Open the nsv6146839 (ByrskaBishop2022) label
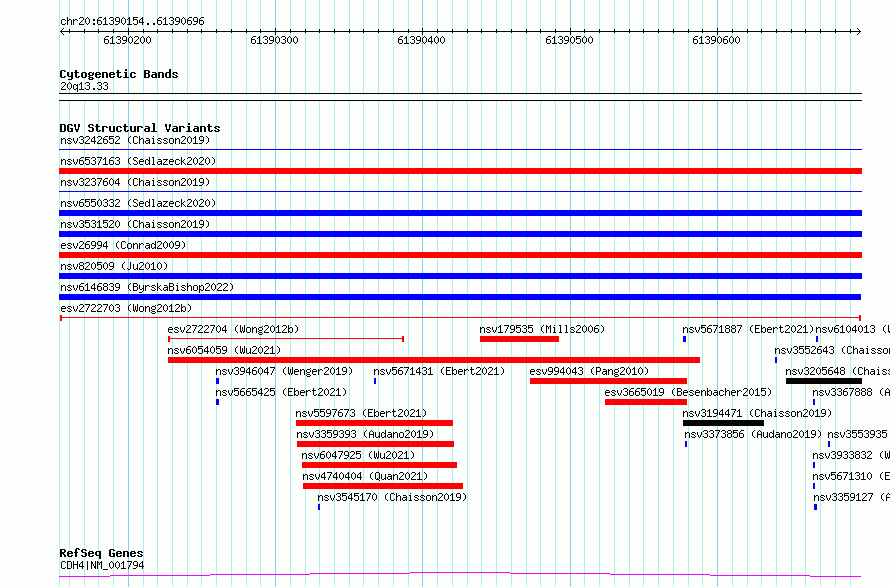Image resolution: width=890 pixels, height=587 pixels. pyautogui.click(x=147, y=287)
